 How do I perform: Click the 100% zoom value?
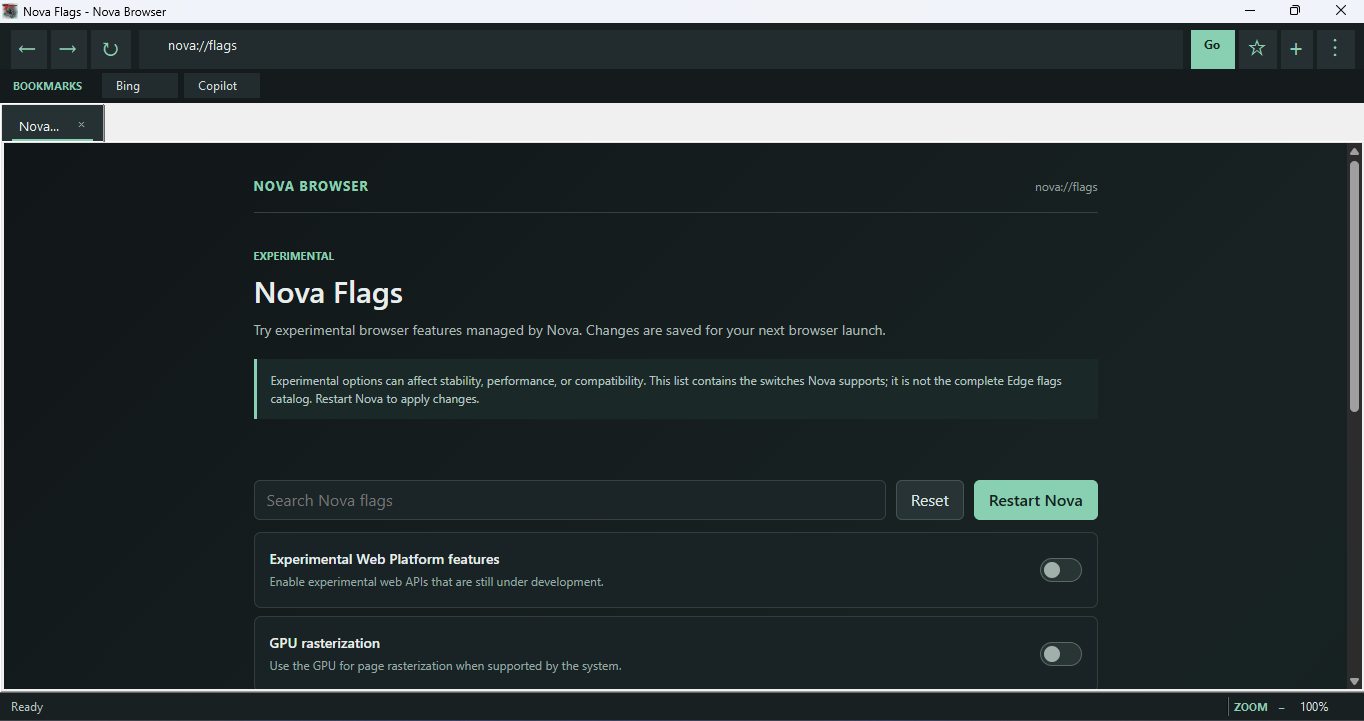click(x=1314, y=707)
